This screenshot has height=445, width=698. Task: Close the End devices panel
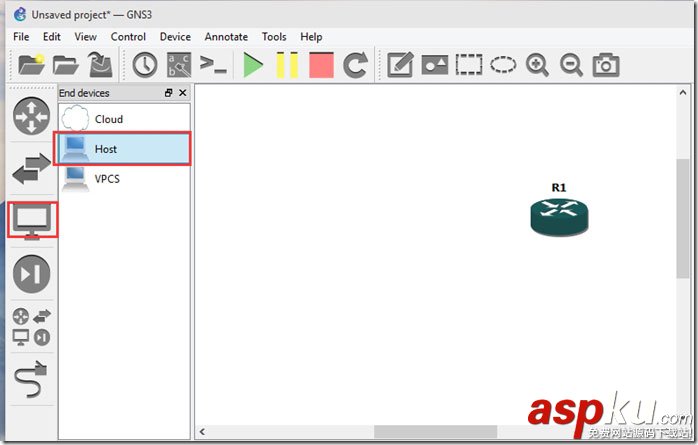coord(183,93)
